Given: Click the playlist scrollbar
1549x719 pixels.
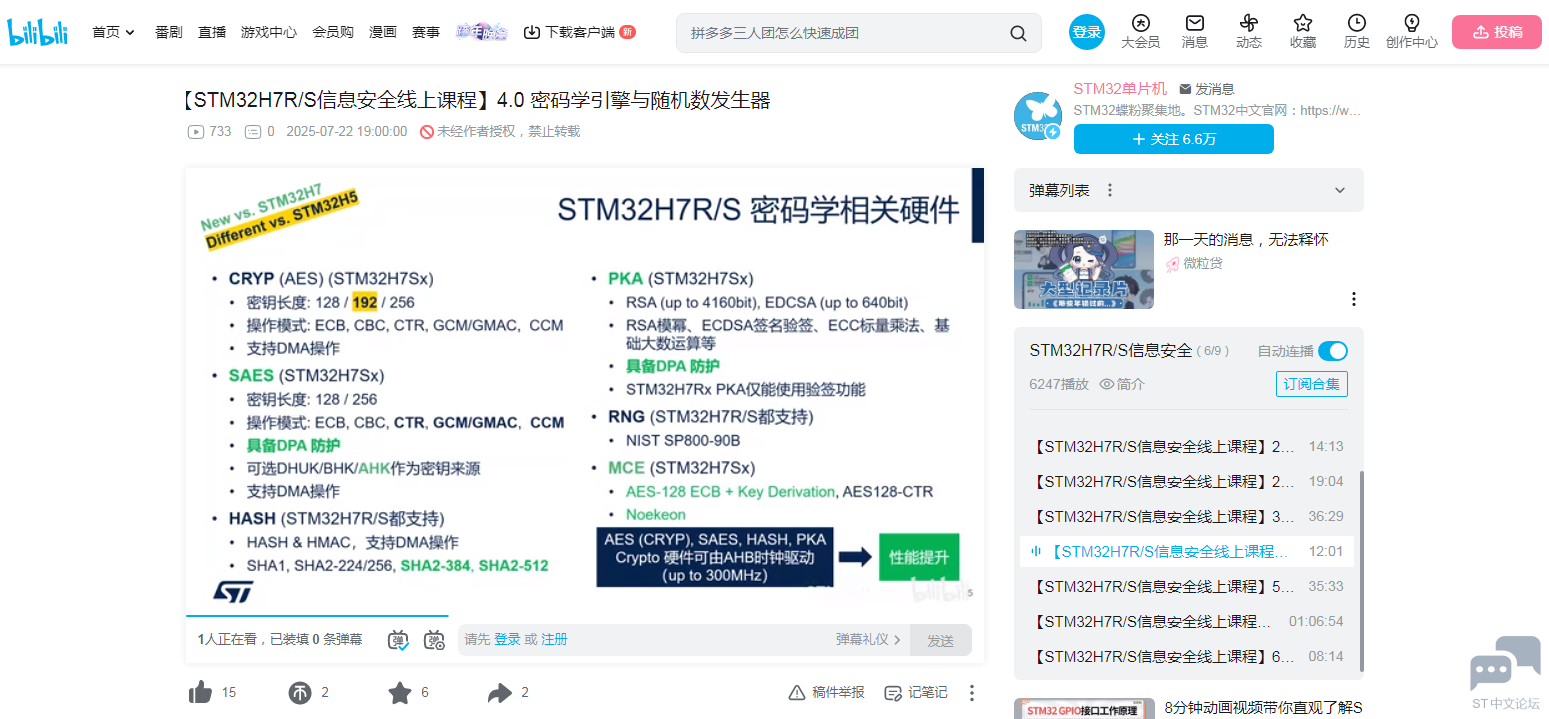Looking at the screenshot, I should (x=1360, y=571).
